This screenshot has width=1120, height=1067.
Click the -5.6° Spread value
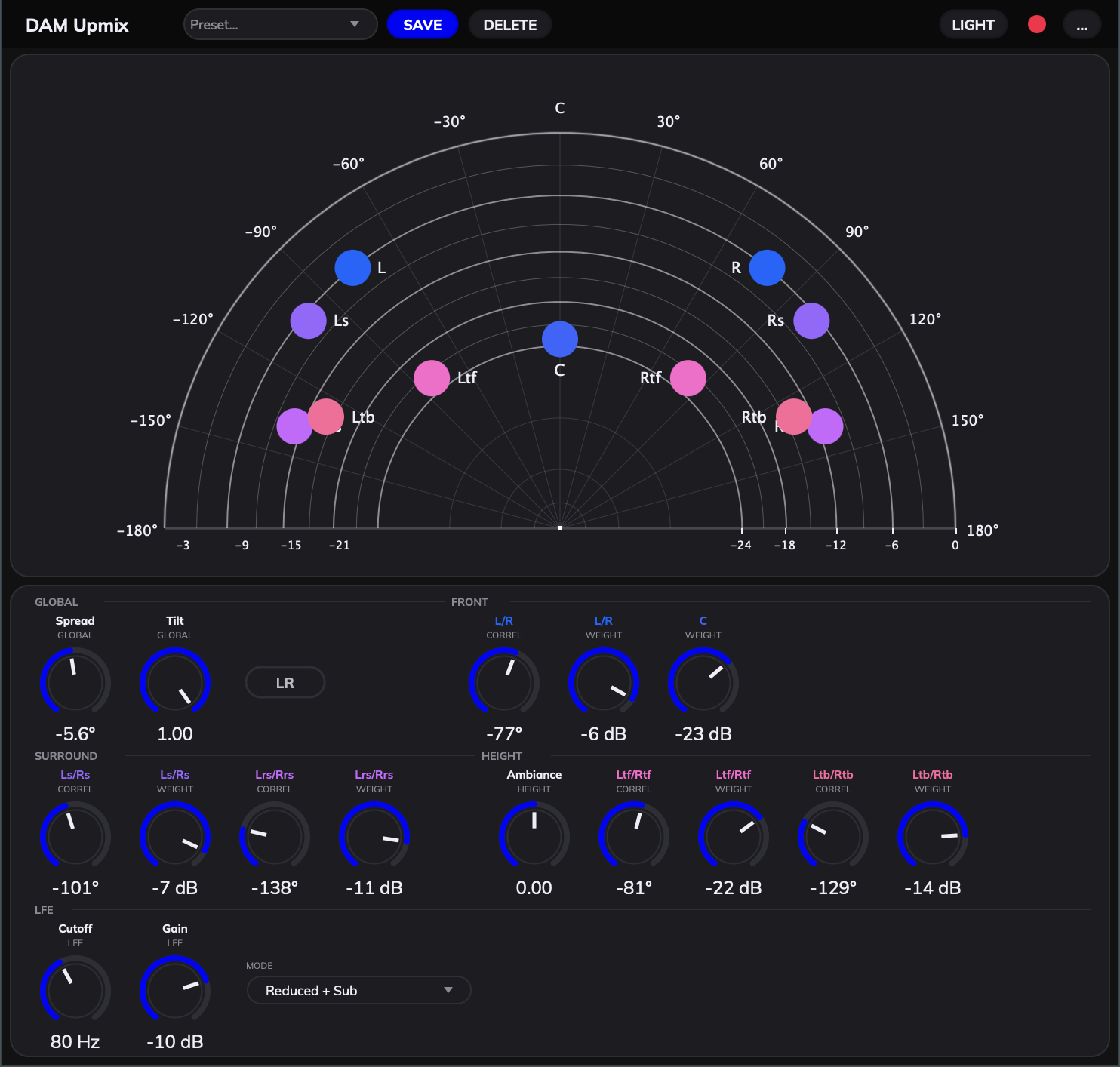75,734
